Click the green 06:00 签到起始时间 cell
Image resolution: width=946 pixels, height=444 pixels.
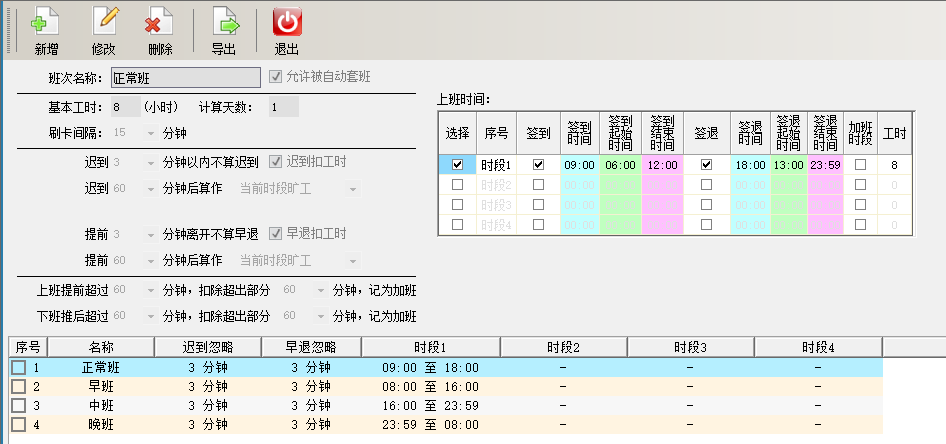click(620, 165)
